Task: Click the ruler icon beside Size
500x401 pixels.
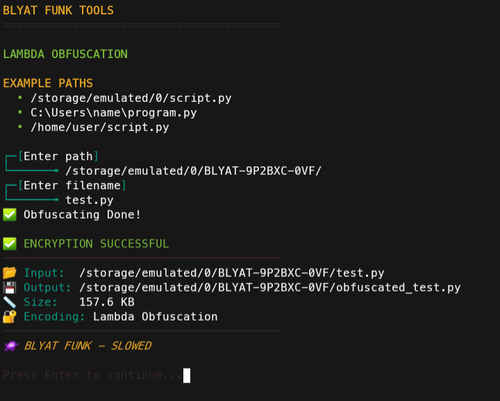Action: click(10, 302)
